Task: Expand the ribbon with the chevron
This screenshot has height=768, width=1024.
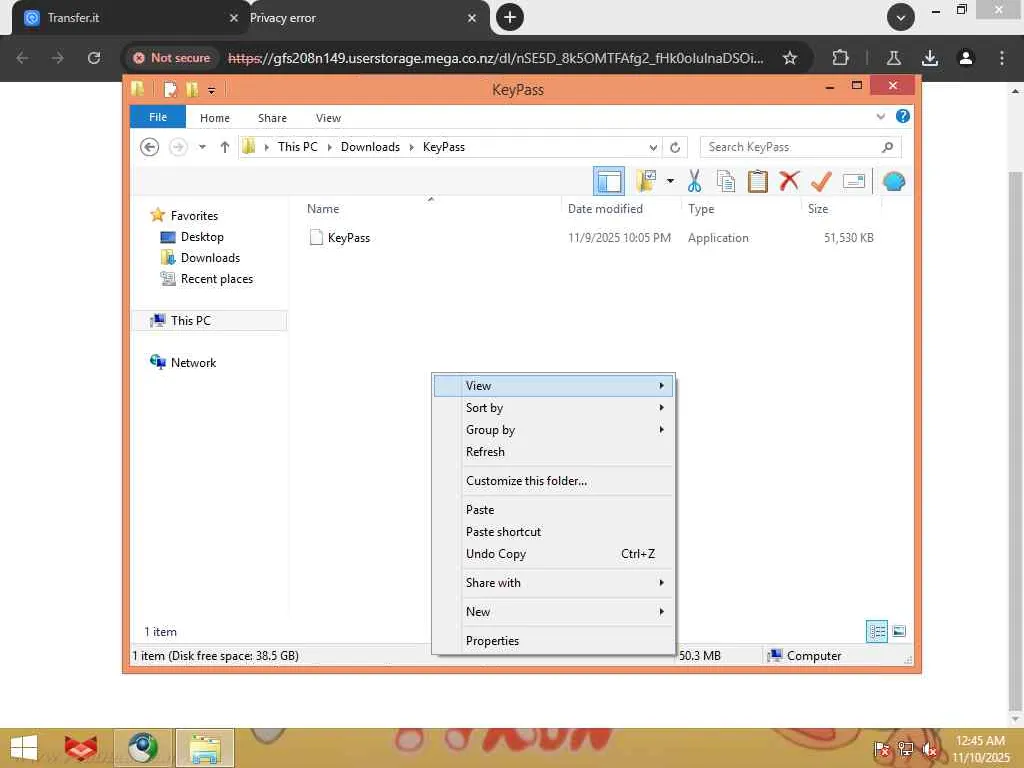Action: coord(881,116)
